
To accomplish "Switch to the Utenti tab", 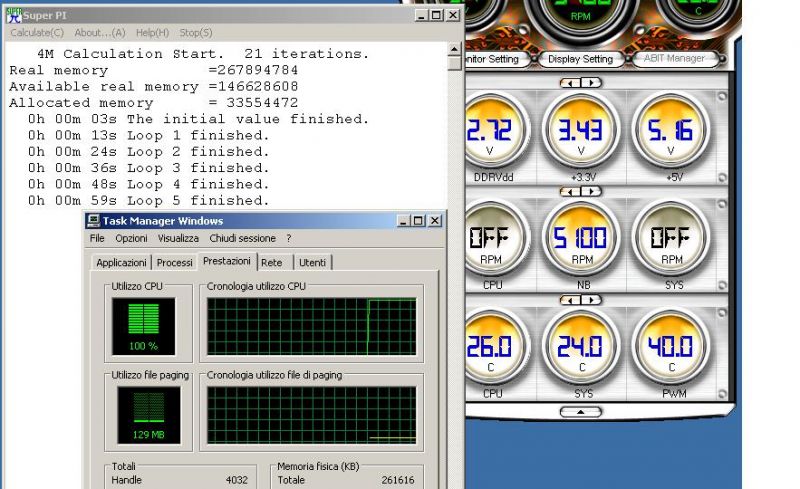I will (312, 262).
